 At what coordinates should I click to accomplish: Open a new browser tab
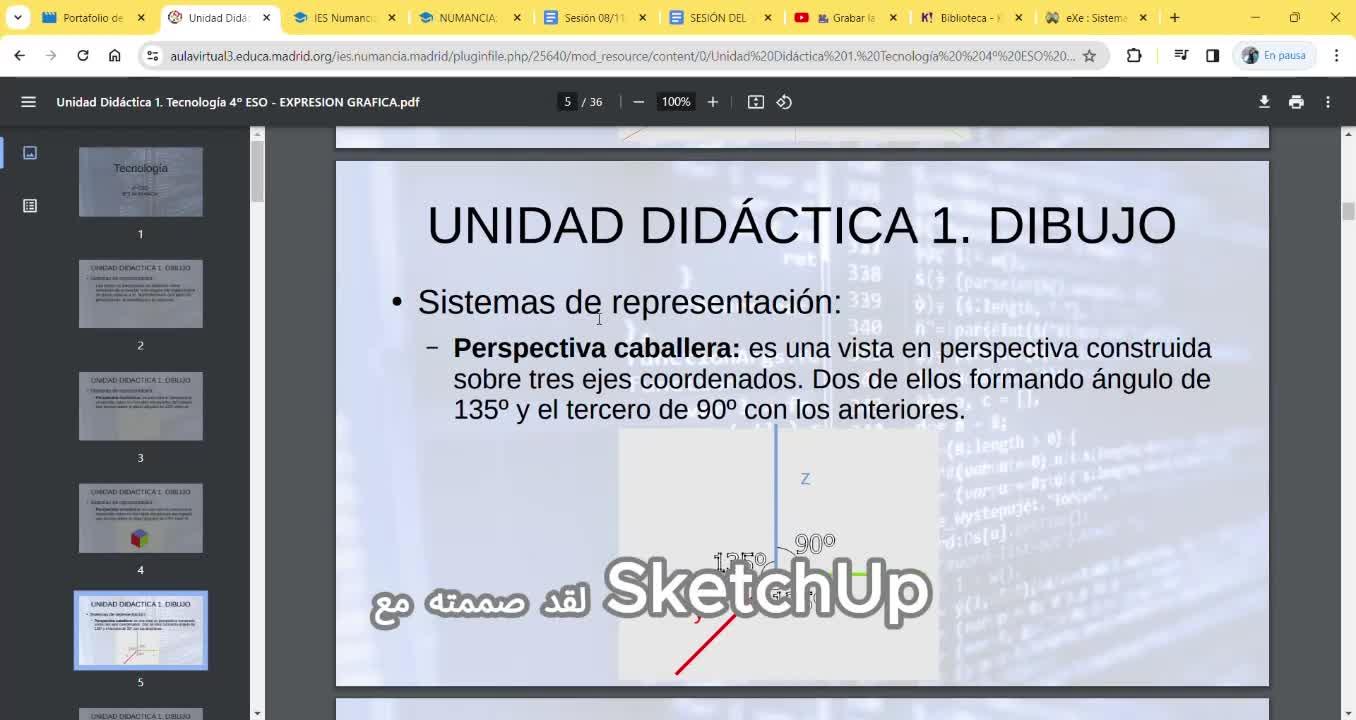[x=1175, y=18]
